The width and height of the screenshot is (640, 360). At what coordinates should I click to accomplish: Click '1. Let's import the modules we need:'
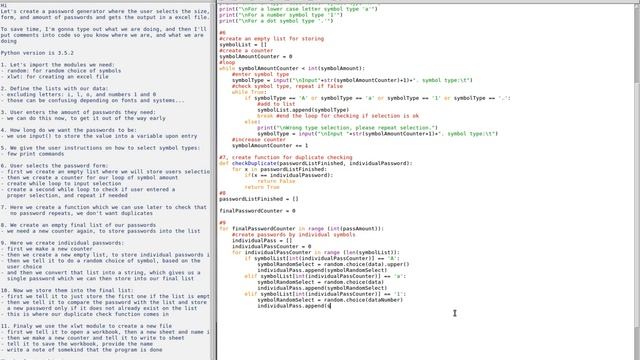(58, 65)
